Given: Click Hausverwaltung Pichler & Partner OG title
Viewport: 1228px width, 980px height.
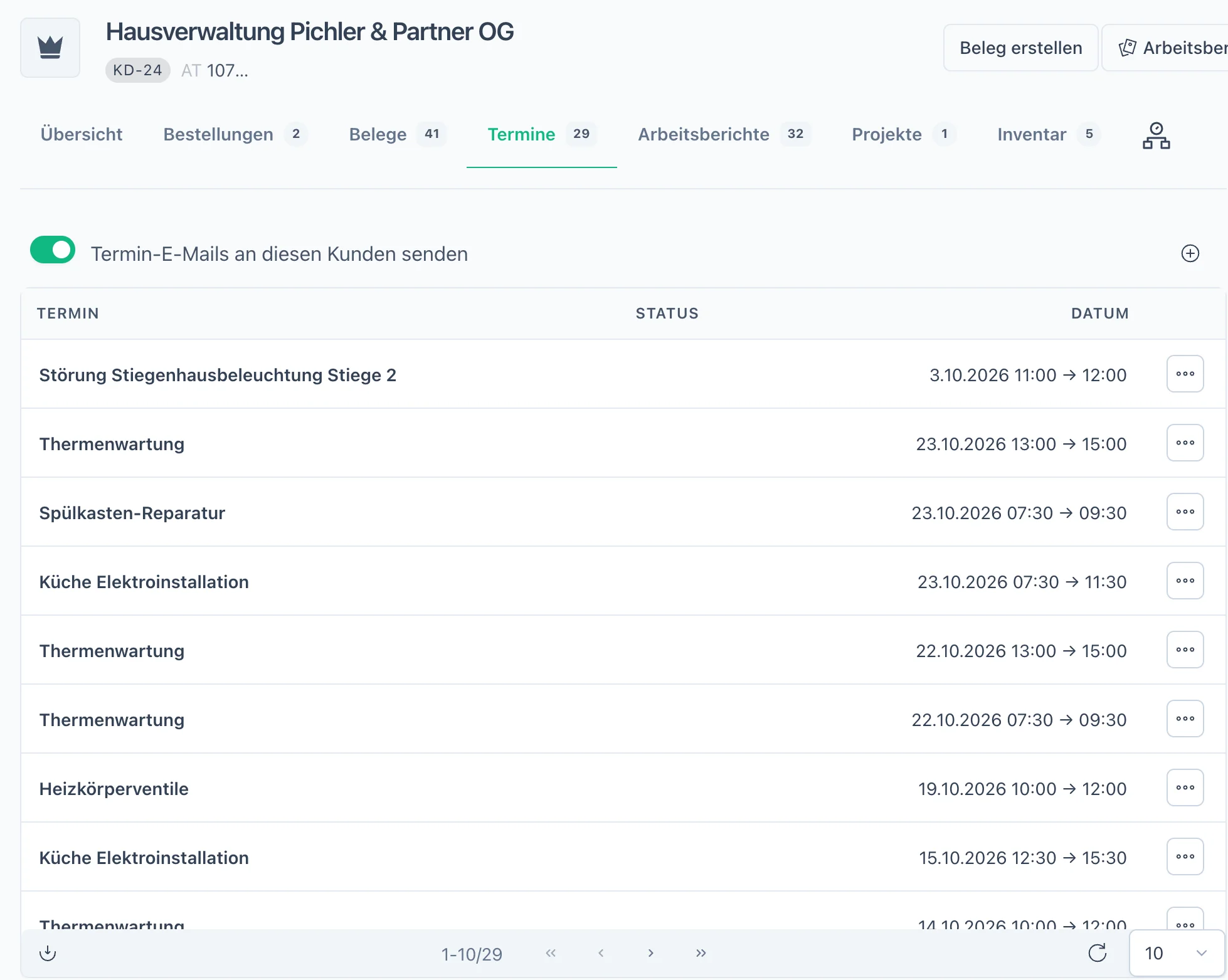Looking at the screenshot, I should pyautogui.click(x=309, y=31).
